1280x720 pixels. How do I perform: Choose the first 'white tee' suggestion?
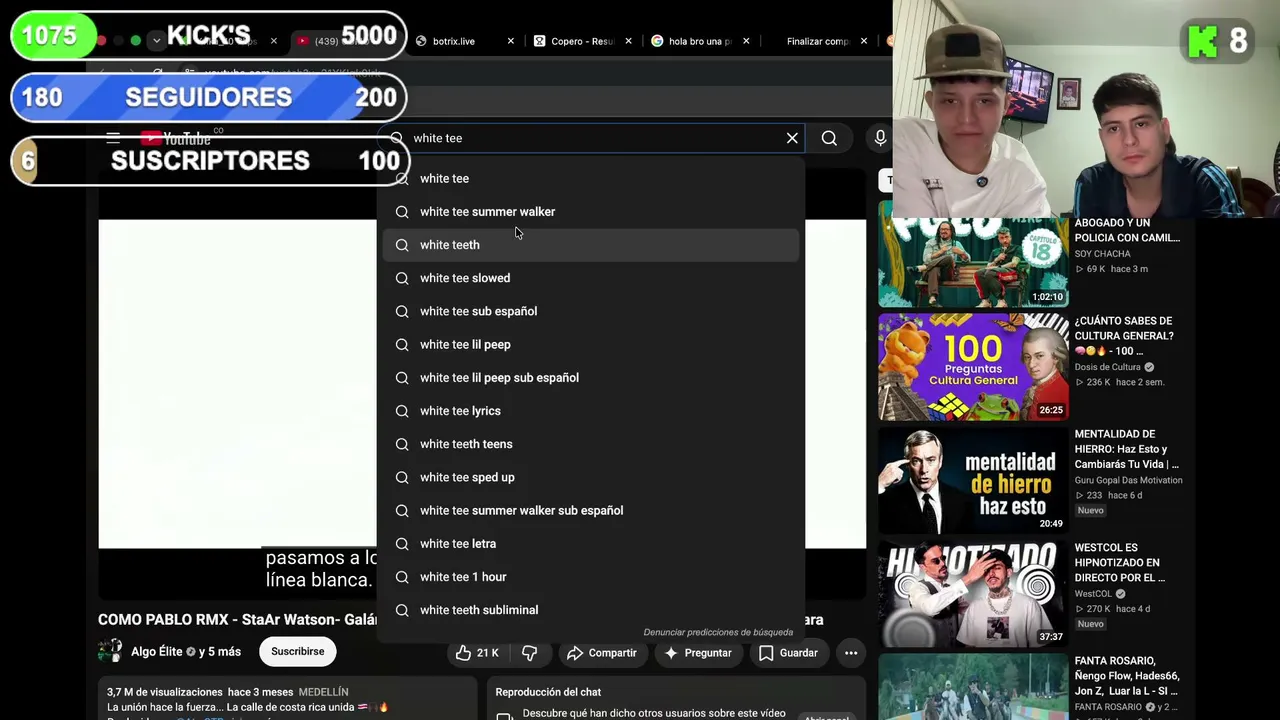coord(591,178)
